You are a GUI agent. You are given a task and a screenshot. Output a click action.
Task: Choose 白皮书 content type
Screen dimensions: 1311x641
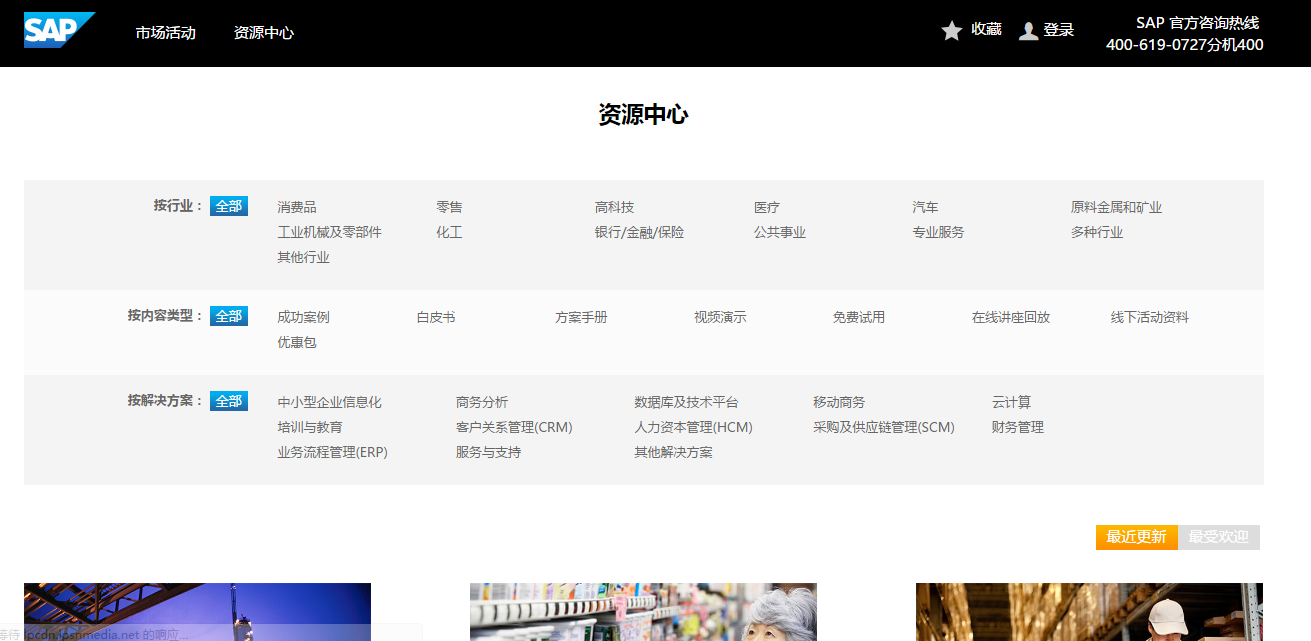point(436,318)
